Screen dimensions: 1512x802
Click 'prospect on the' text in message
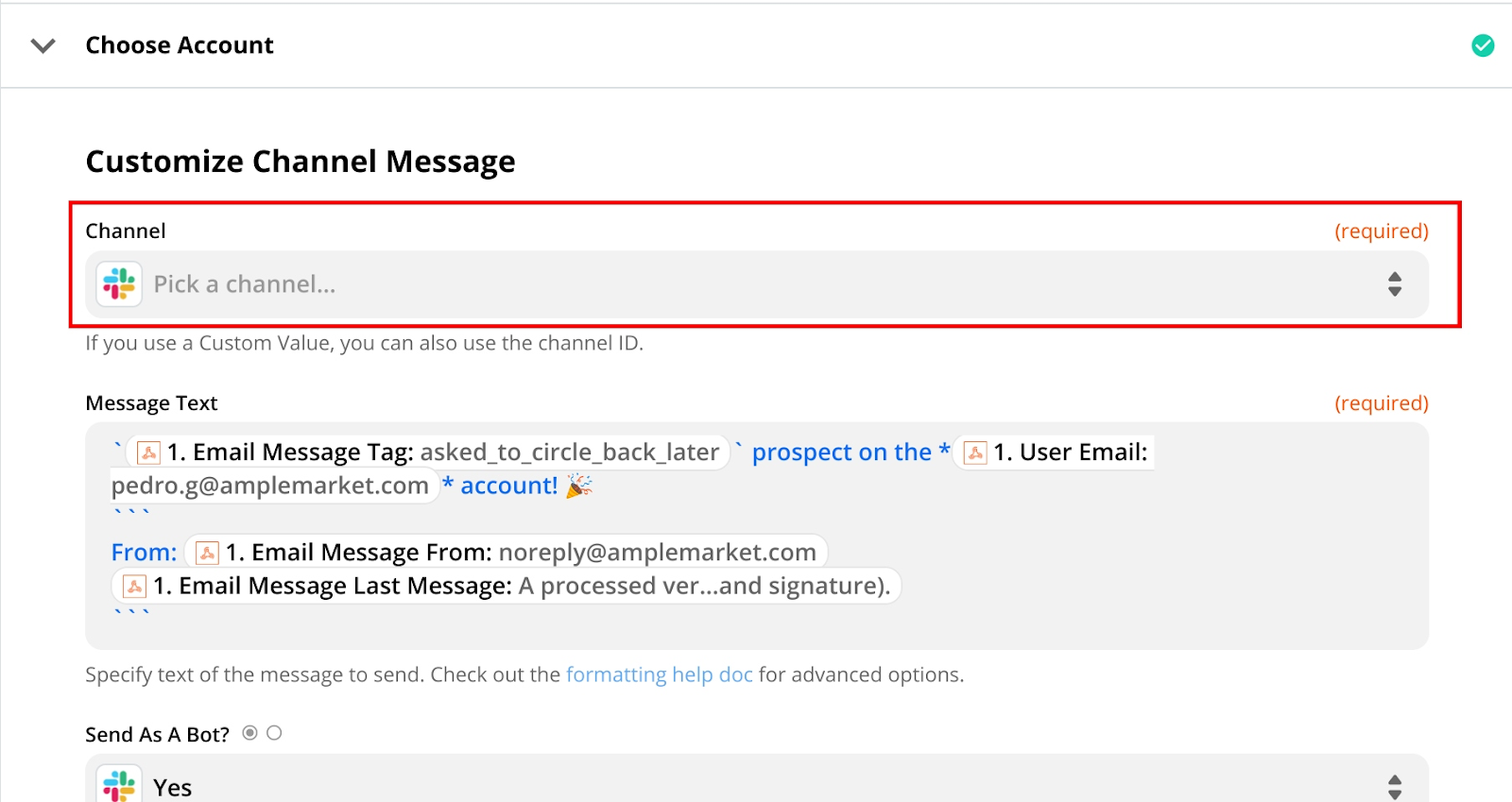(x=842, y=452)
